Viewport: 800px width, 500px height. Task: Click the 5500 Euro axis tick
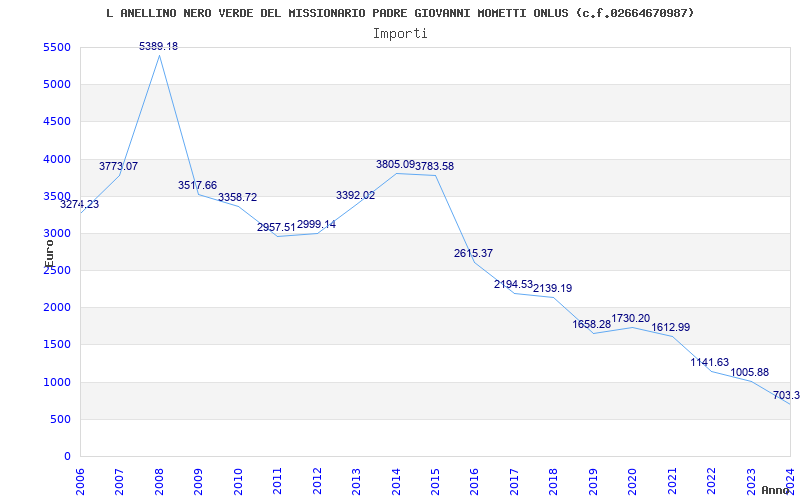[x=55, y=47]
